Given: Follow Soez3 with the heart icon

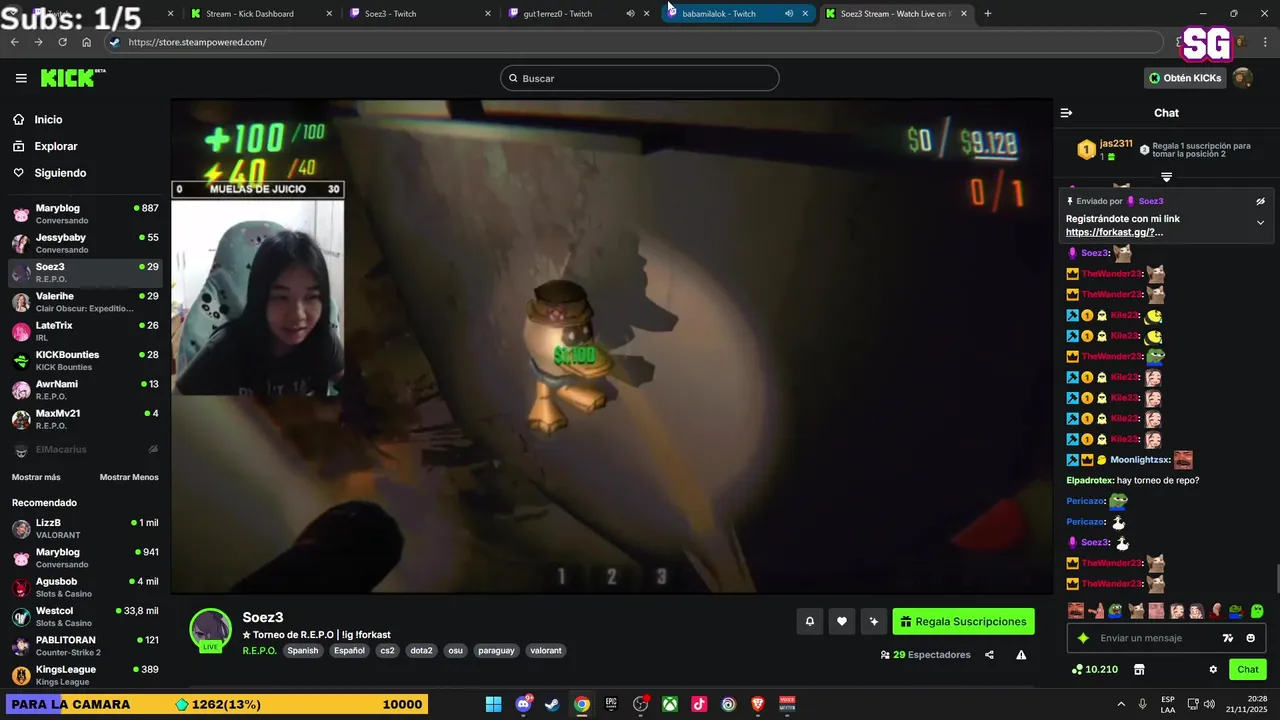Looking at the screenshot, I should pyautogui.click(x=842, y=621).
